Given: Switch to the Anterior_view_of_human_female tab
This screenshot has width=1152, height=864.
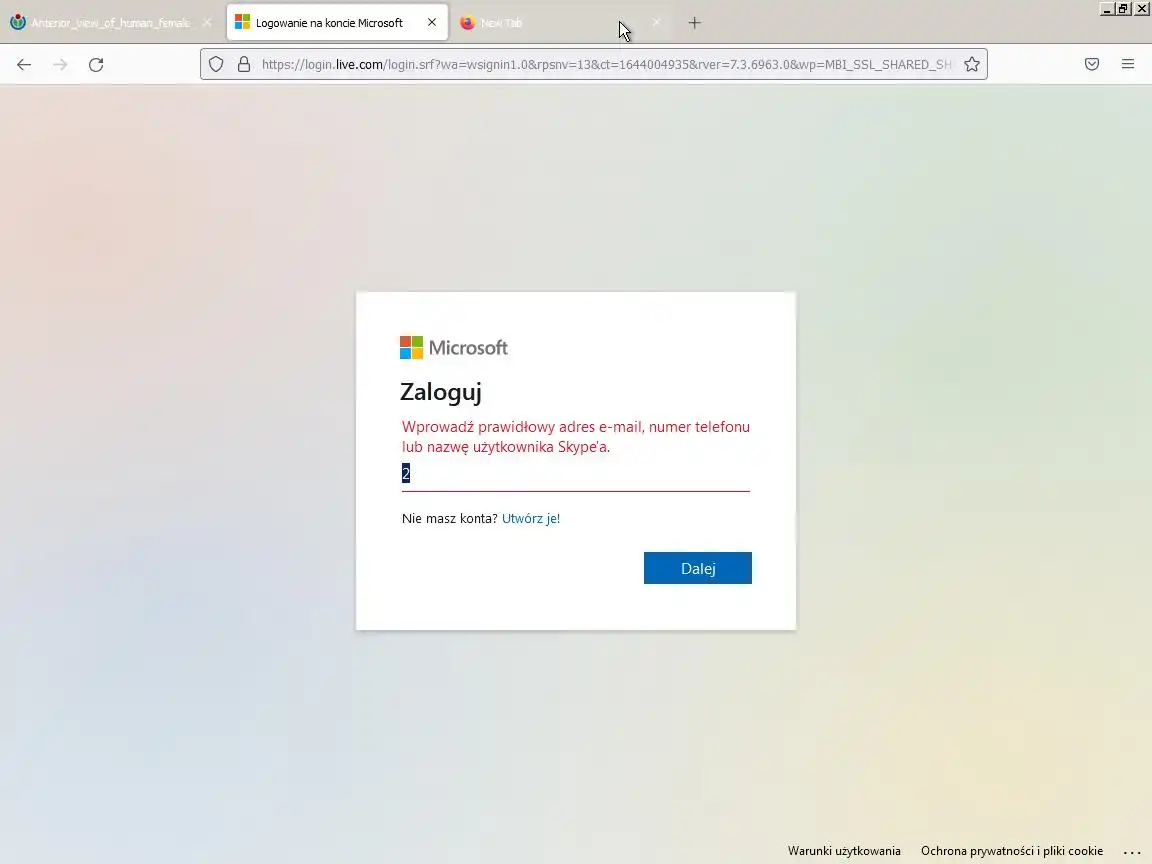Looking at the screenshot, I should 110,23.
